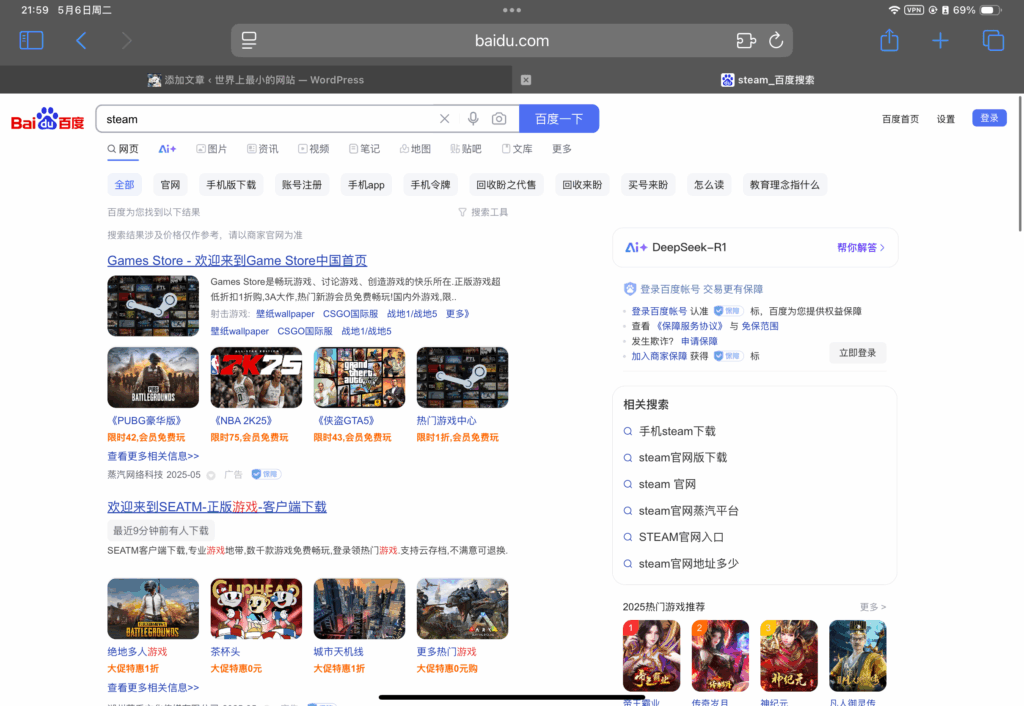The image size is (1024, 706).
Task: Click 立即登录 button in guarantee panel
Action: point(857,353)
